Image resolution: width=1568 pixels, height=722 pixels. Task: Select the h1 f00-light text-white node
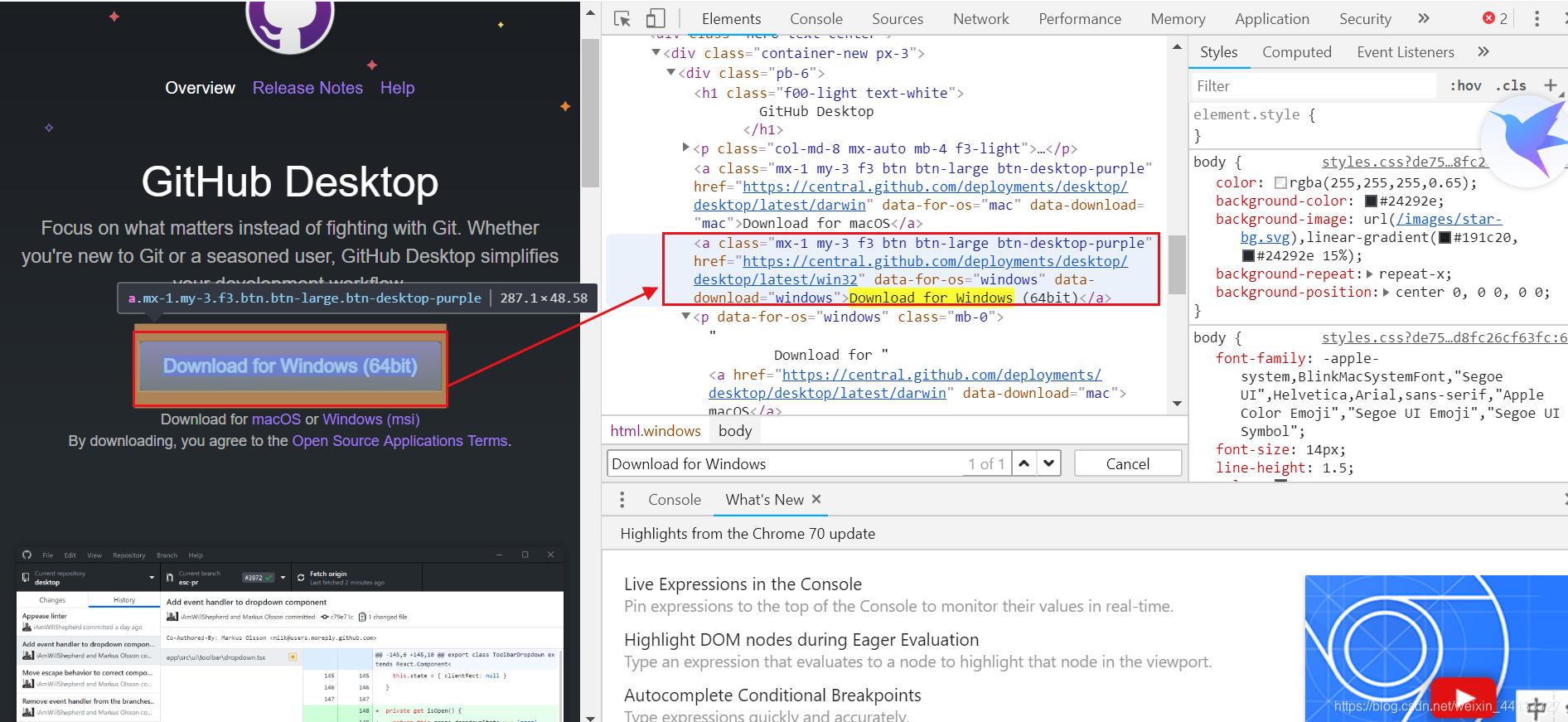(x=829, y=93)
